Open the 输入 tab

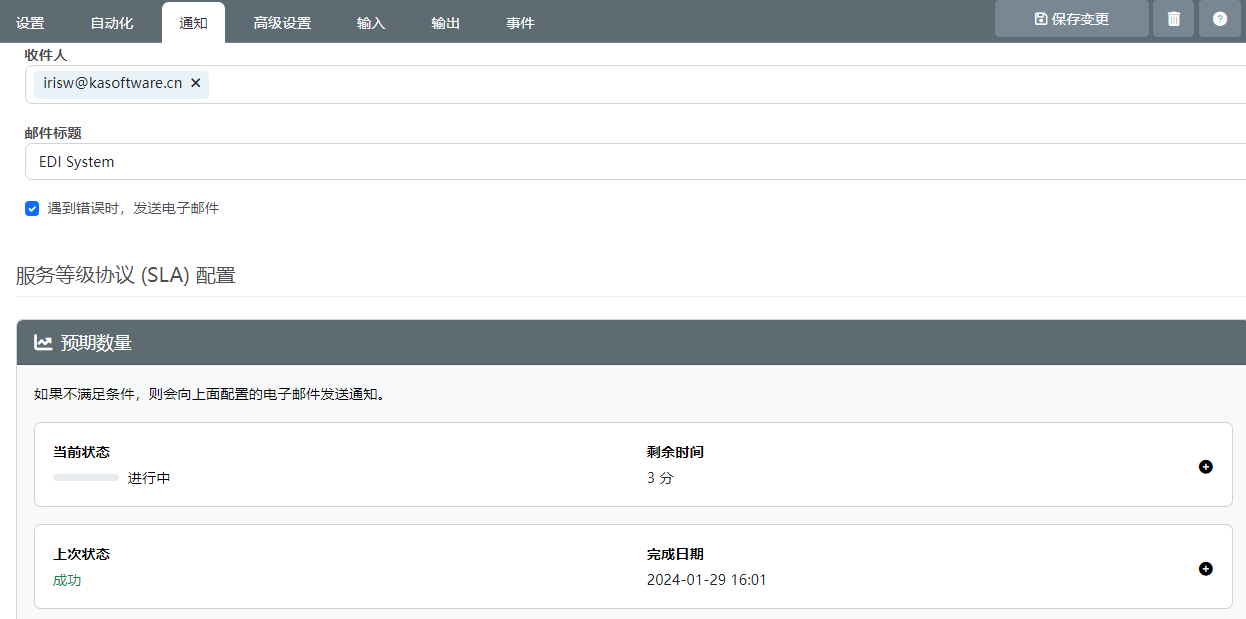point(371,23)
